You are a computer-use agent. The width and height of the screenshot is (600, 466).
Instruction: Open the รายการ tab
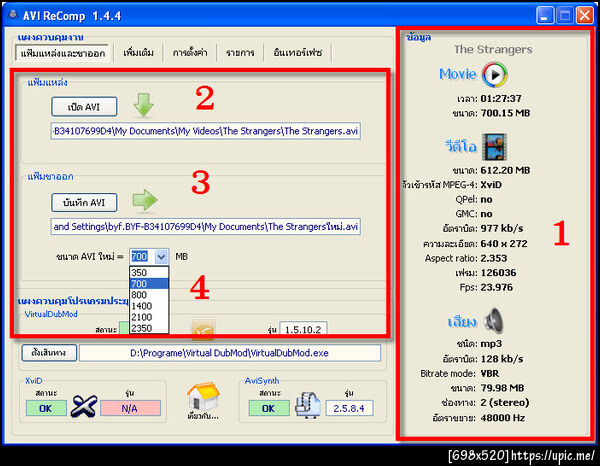pyautogui.click(x=240, y=52)
